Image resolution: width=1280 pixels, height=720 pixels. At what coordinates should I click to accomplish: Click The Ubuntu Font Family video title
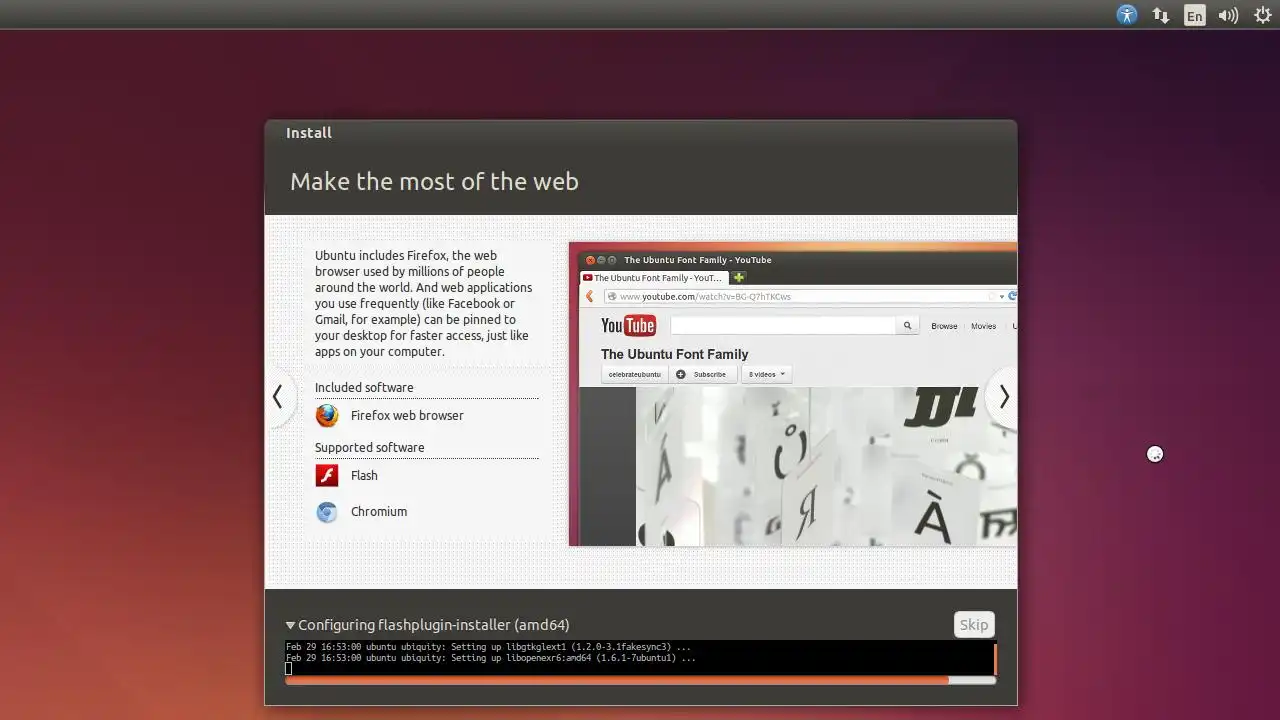point(674,354)
